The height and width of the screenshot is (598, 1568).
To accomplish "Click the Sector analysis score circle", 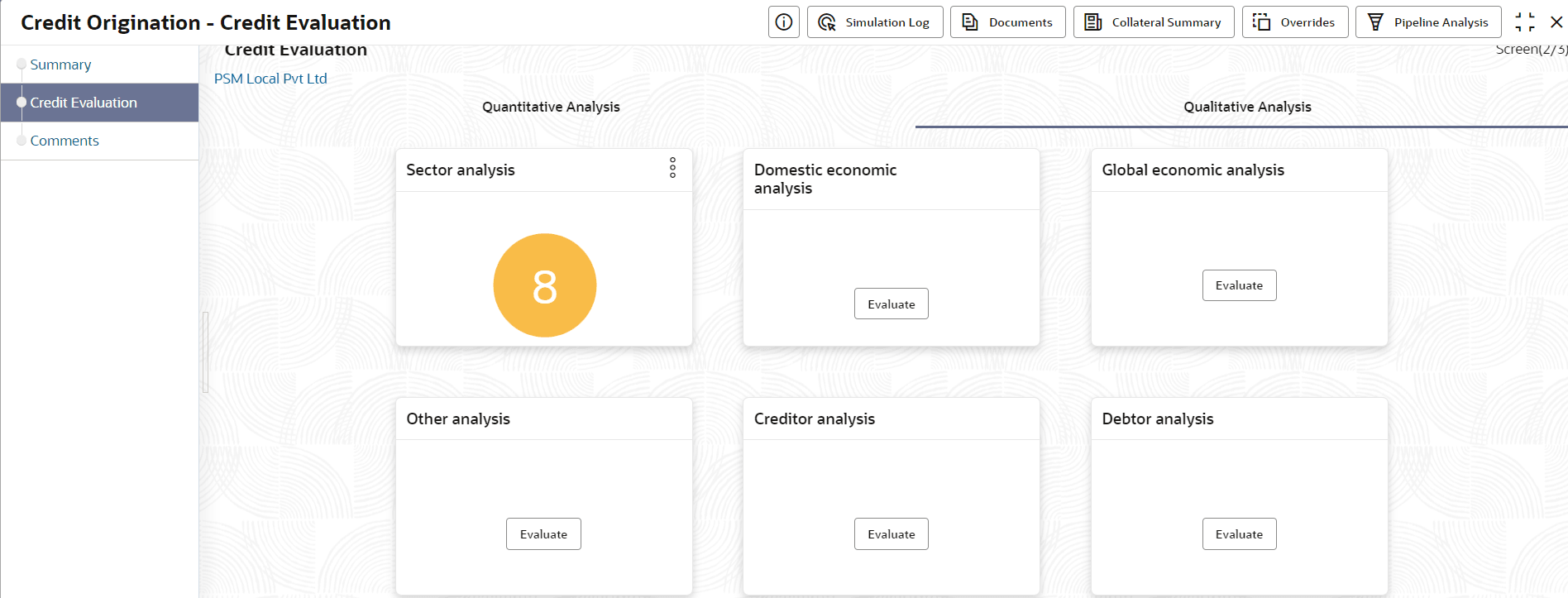I will pos(545,285).
